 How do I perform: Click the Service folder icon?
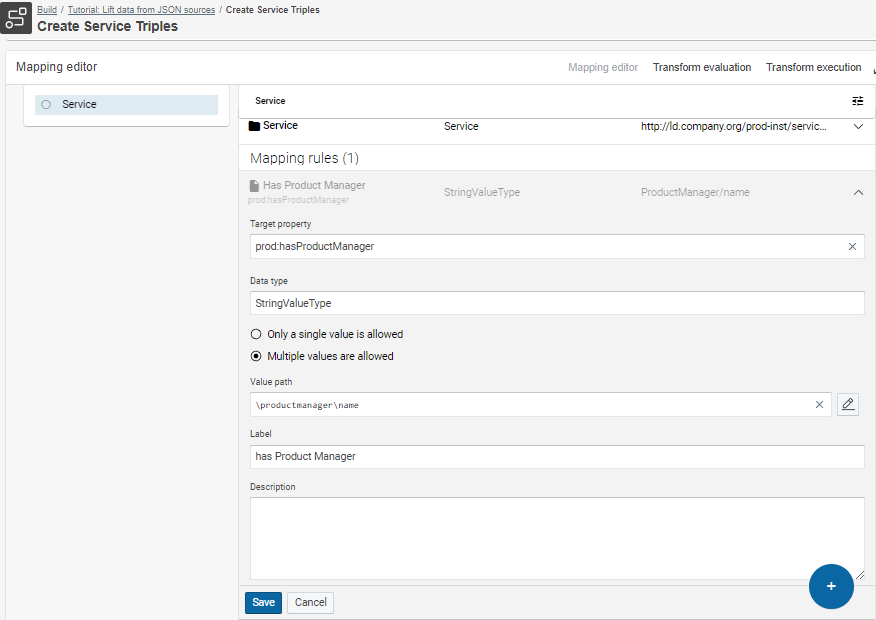[254, 126]
